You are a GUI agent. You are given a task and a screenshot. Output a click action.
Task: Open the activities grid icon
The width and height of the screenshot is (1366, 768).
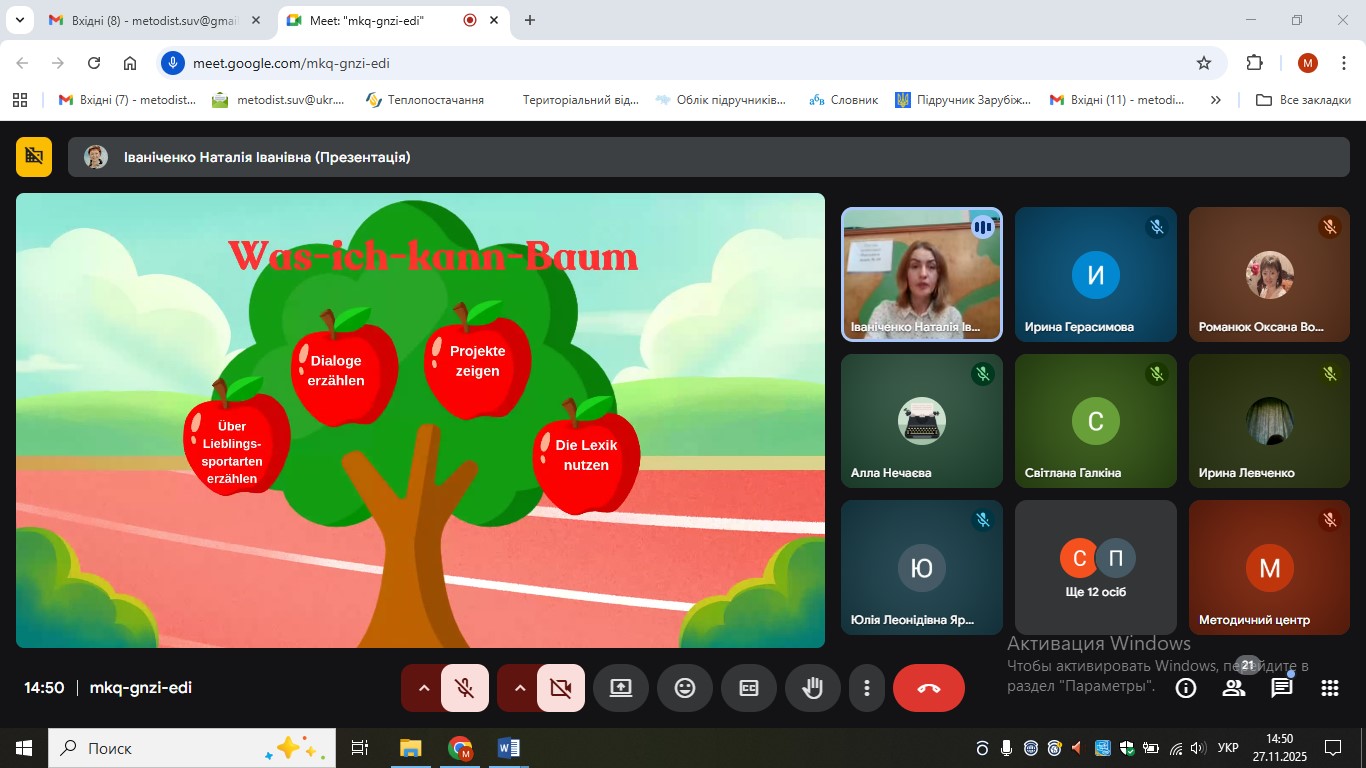click(x=1330, y=688)
